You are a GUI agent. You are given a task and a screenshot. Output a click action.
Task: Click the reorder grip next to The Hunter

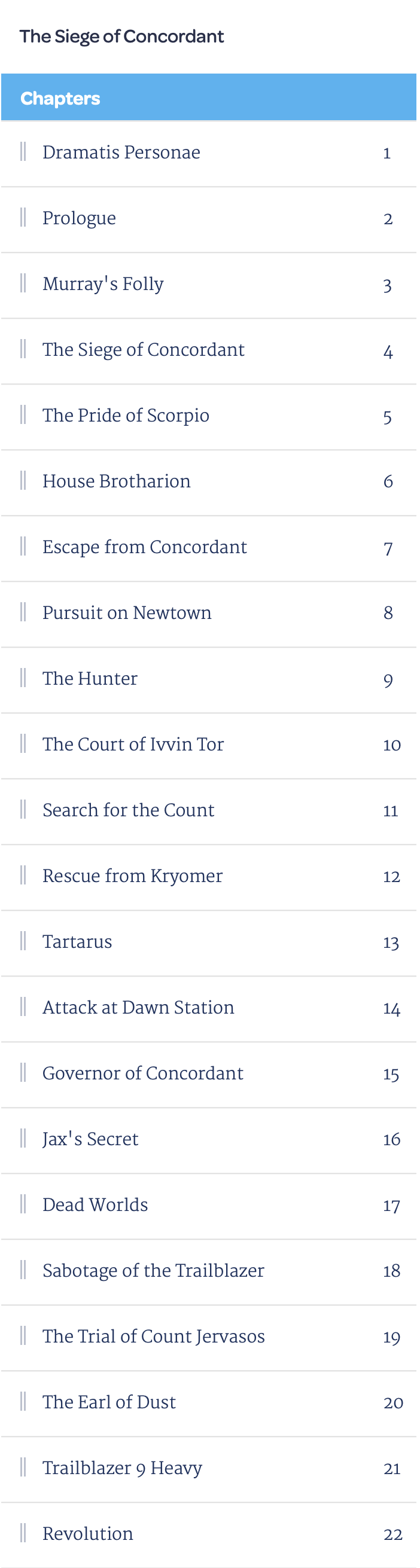(x=23, y=678)
